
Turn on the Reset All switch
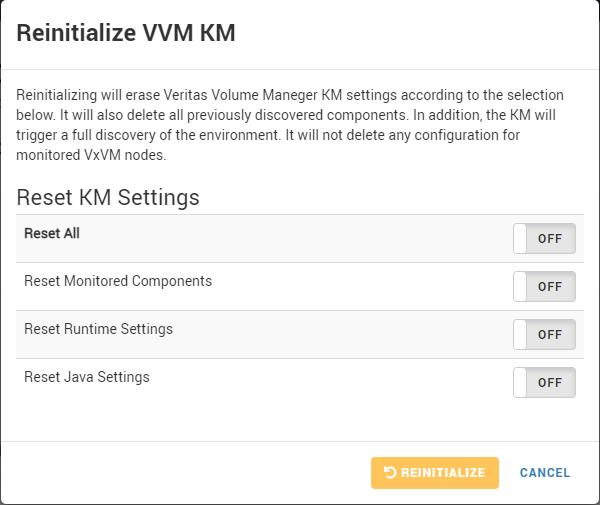pyautogui.click(x=544, y=239)
